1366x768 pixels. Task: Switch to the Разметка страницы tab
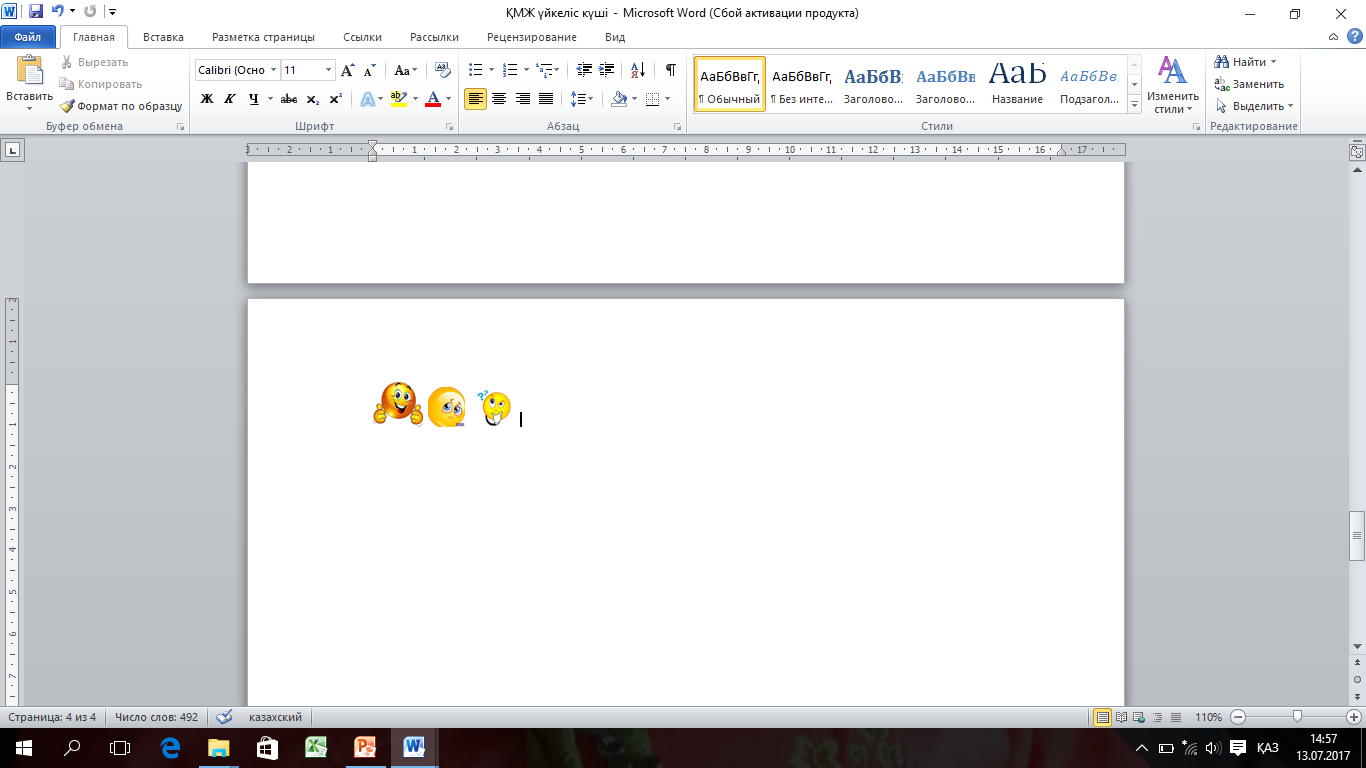(263, 37)
